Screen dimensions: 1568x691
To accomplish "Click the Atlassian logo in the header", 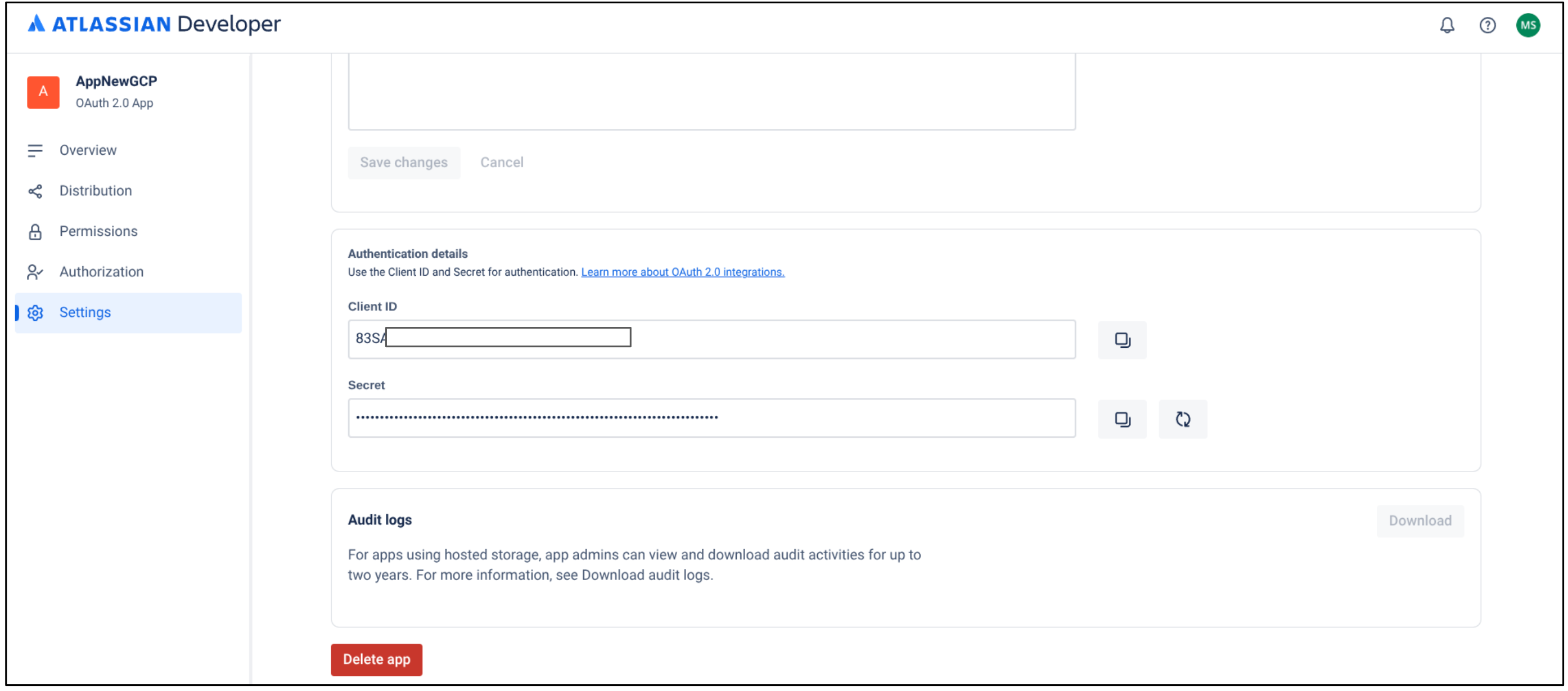I will 36,24.
